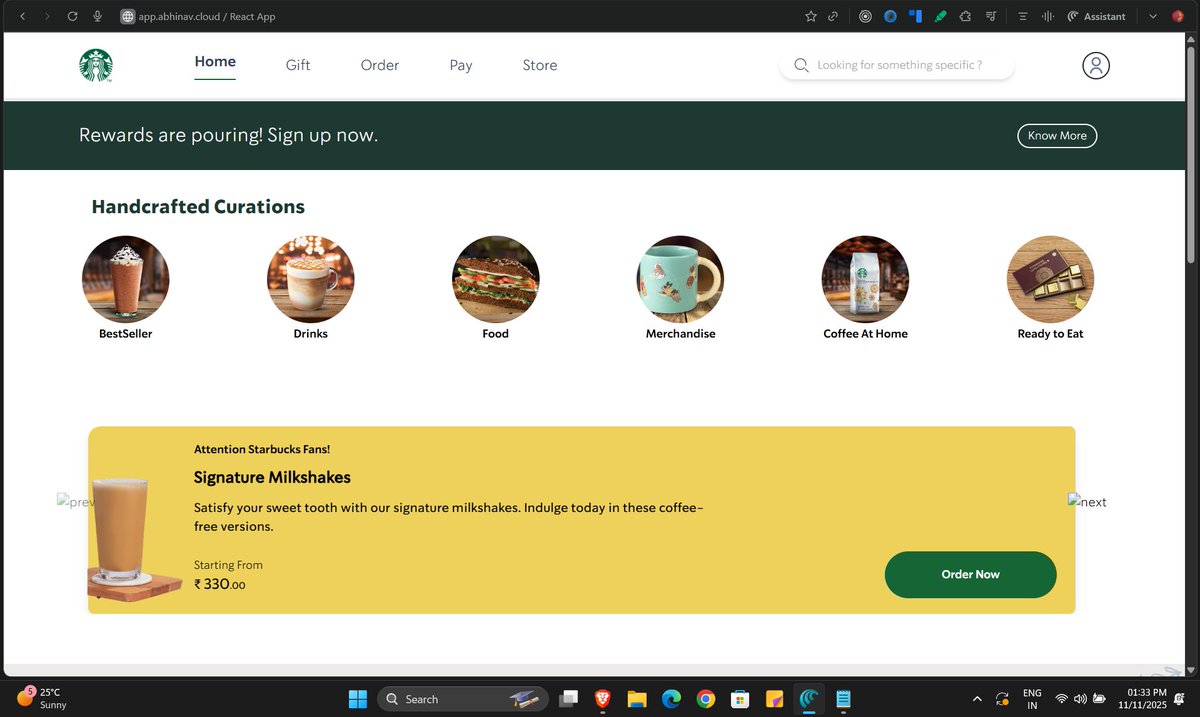Advance the carousel with the next button

pos(1087,501)
